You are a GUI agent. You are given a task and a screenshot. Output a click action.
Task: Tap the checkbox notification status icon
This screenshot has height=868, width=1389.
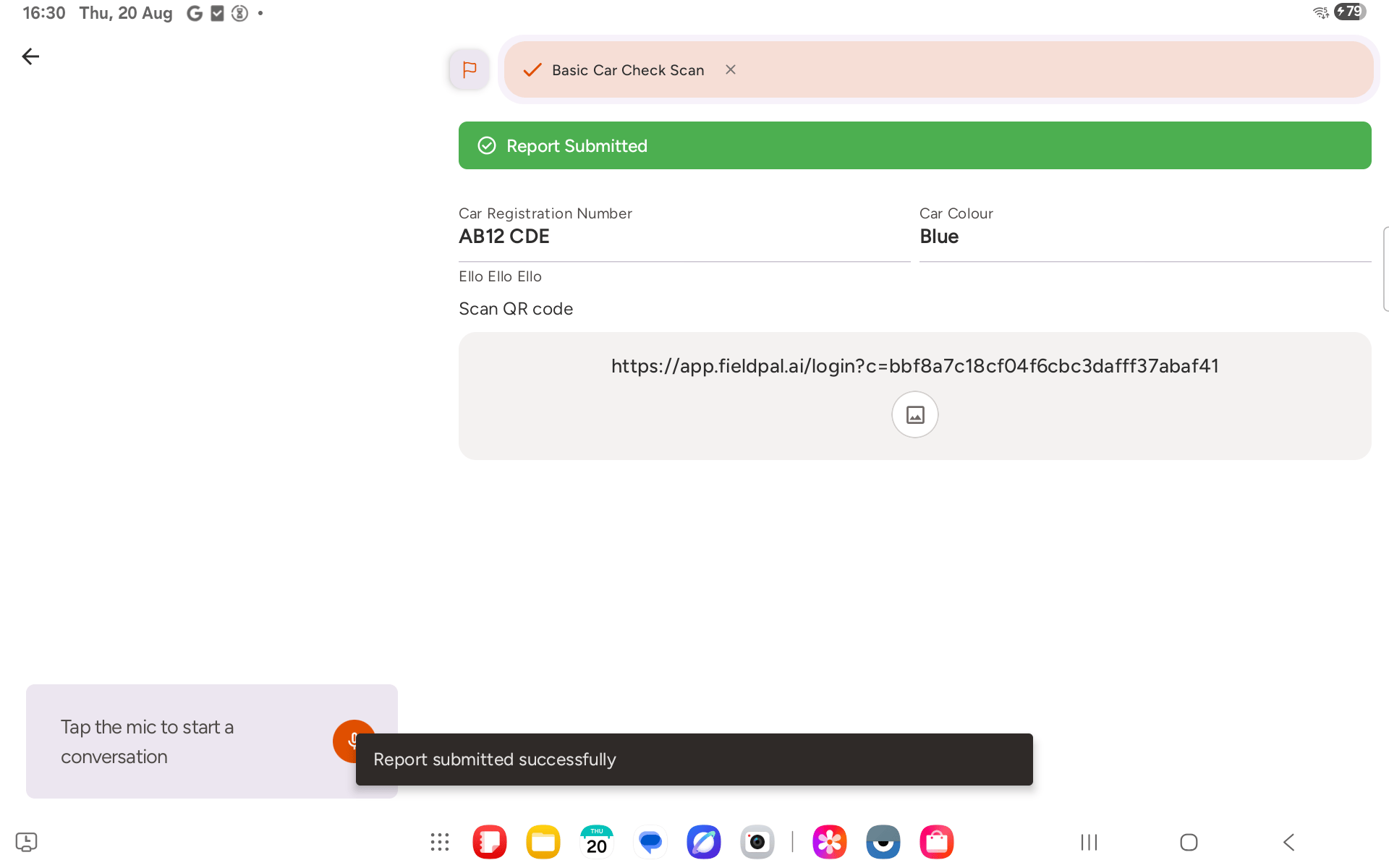tap(217, 13)
